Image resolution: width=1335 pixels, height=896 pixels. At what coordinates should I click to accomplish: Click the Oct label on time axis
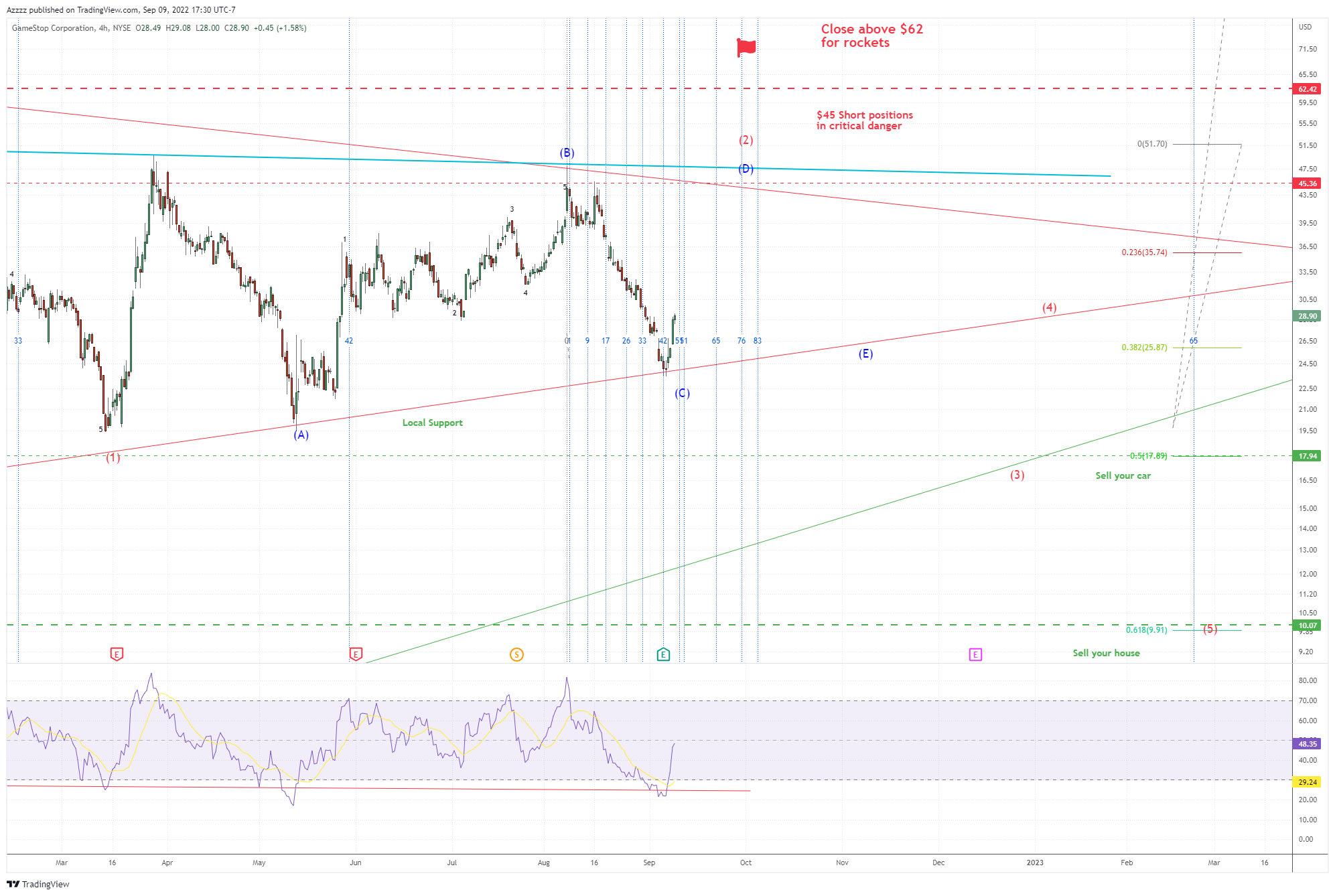coord(746,863)
